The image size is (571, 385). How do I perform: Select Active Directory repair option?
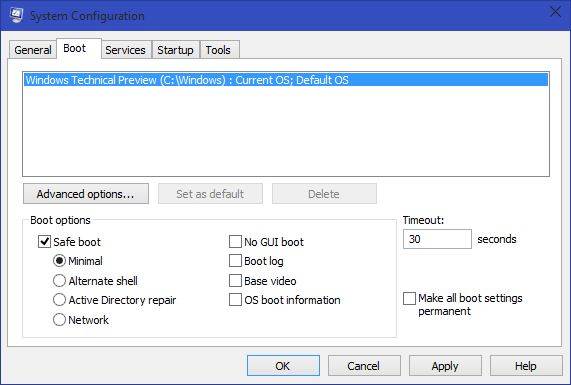[x=59, y=300]
